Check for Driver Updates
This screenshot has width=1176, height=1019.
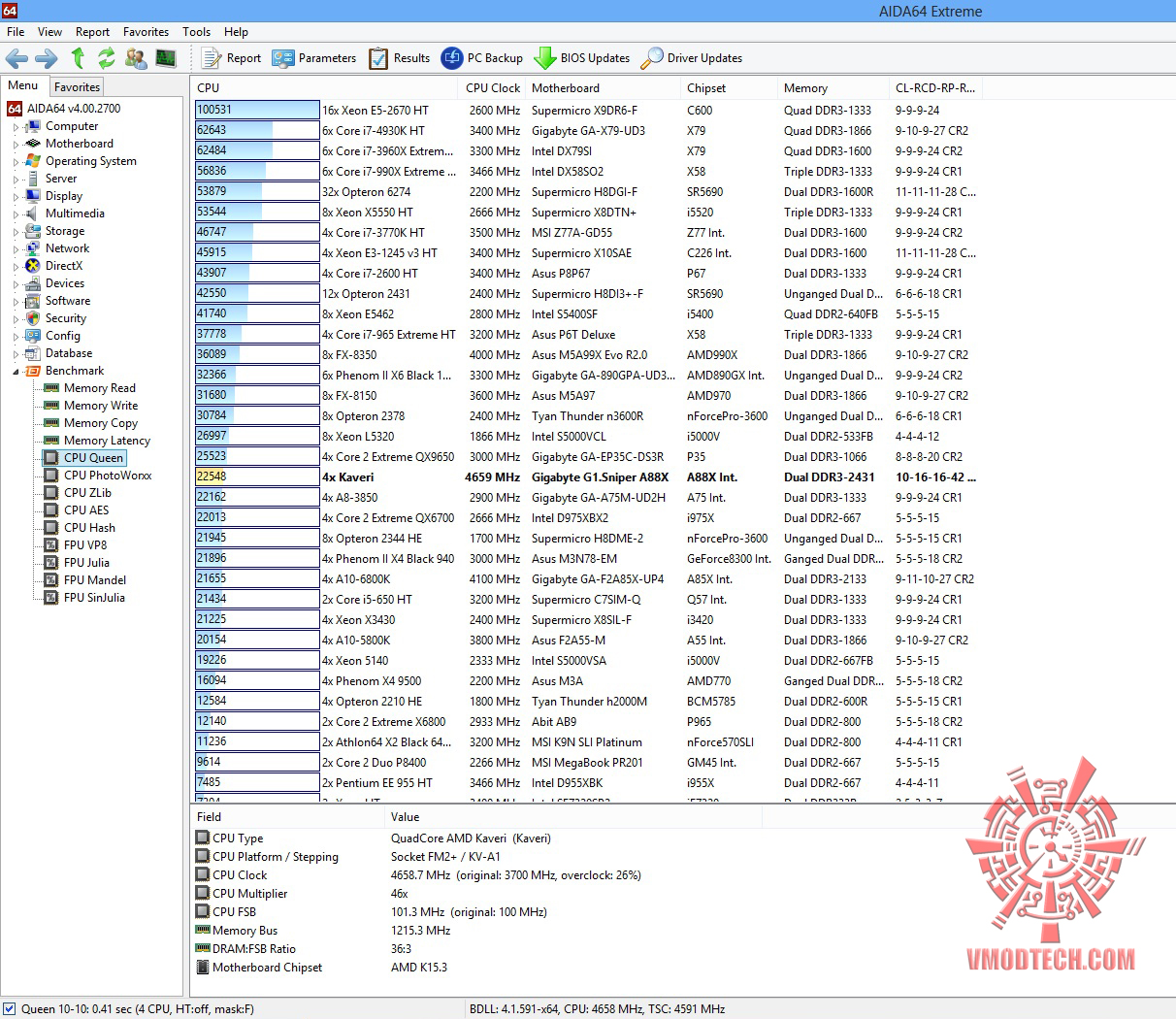[x=692, y=58]
